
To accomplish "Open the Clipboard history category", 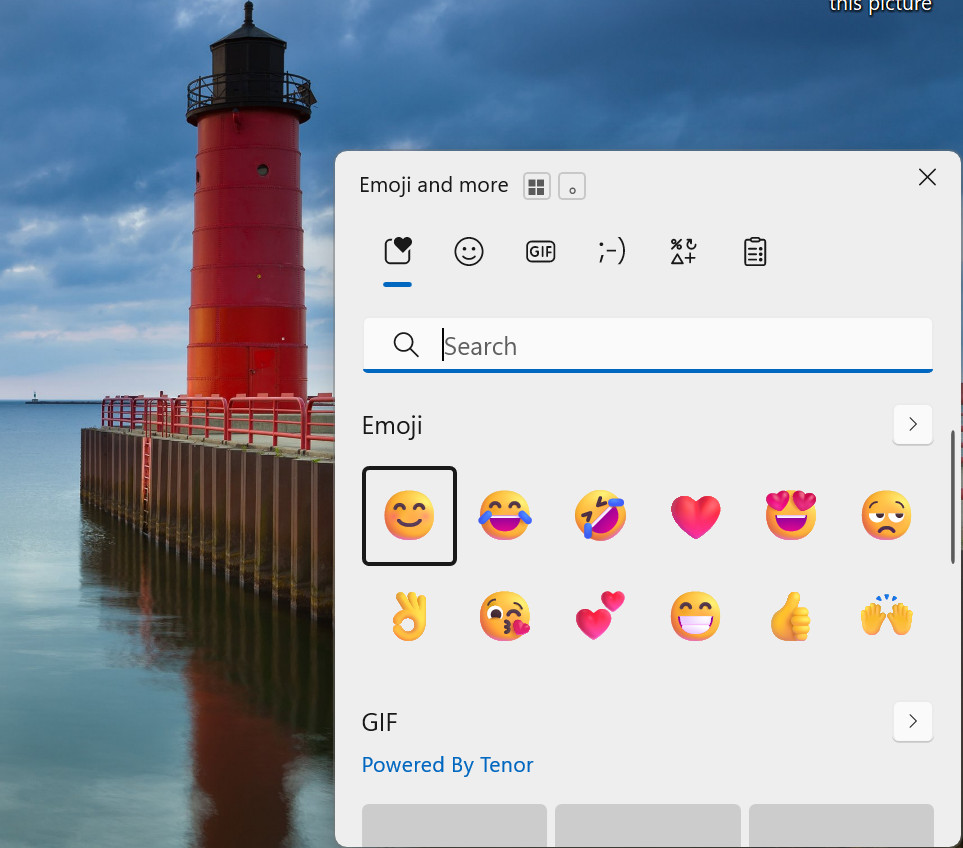I will point(754,251).
